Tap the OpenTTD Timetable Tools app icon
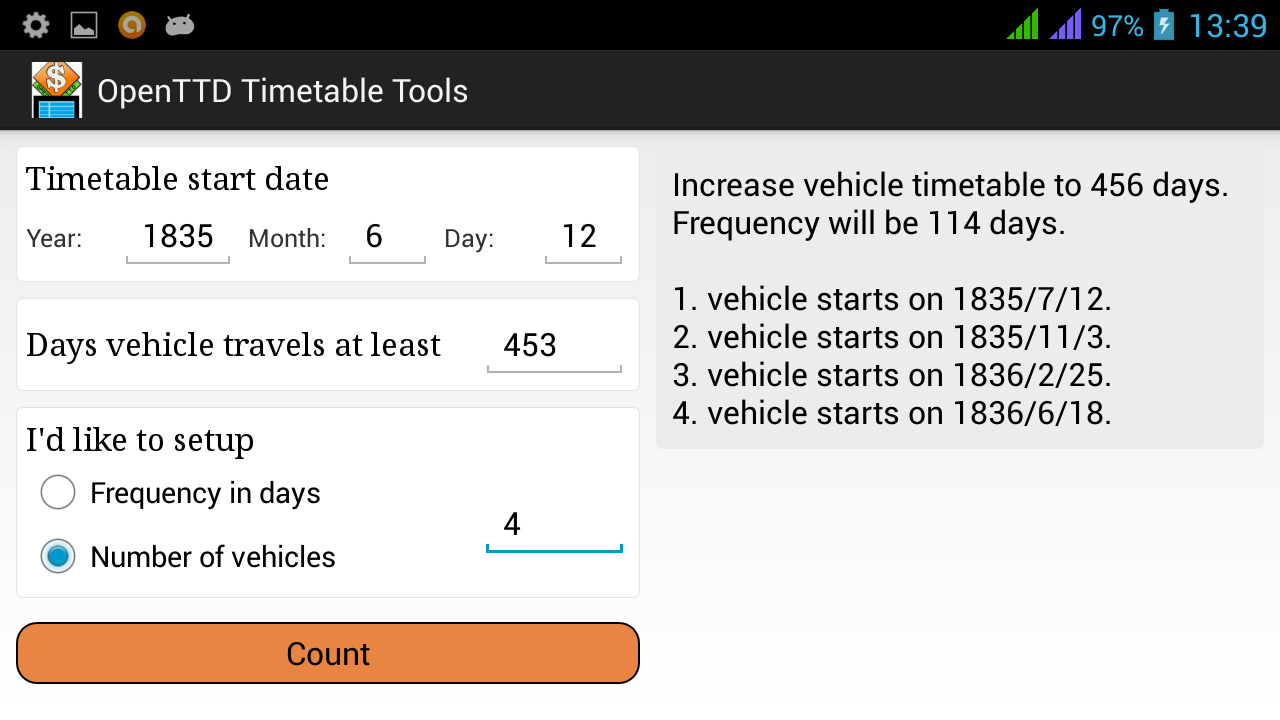Viewport: 1280px width, 720px height. (56, 90)
